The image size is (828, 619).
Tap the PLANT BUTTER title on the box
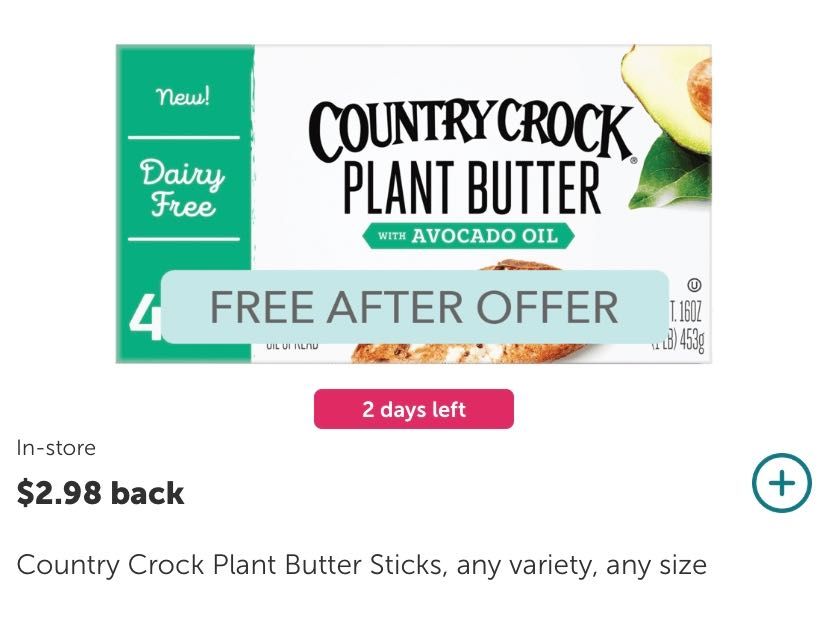pos(472,188)
